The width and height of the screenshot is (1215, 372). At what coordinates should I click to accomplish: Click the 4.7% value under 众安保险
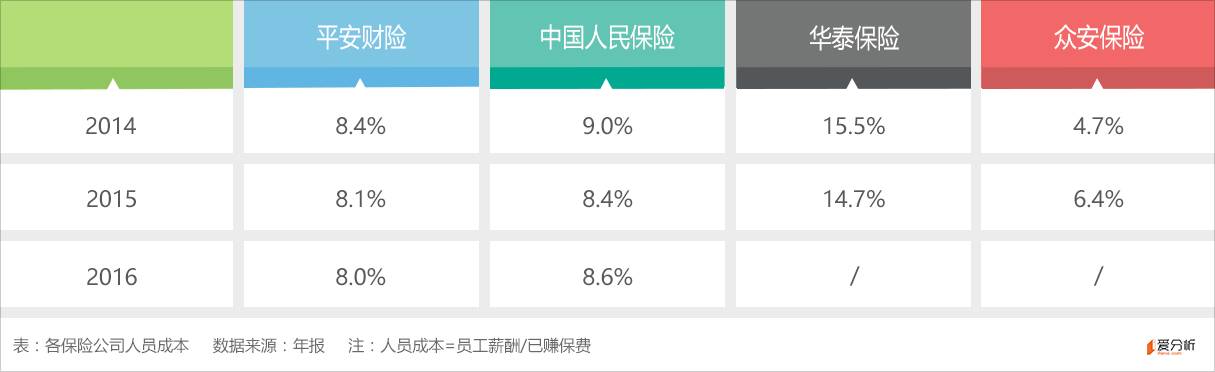[x=1098, y=126]
